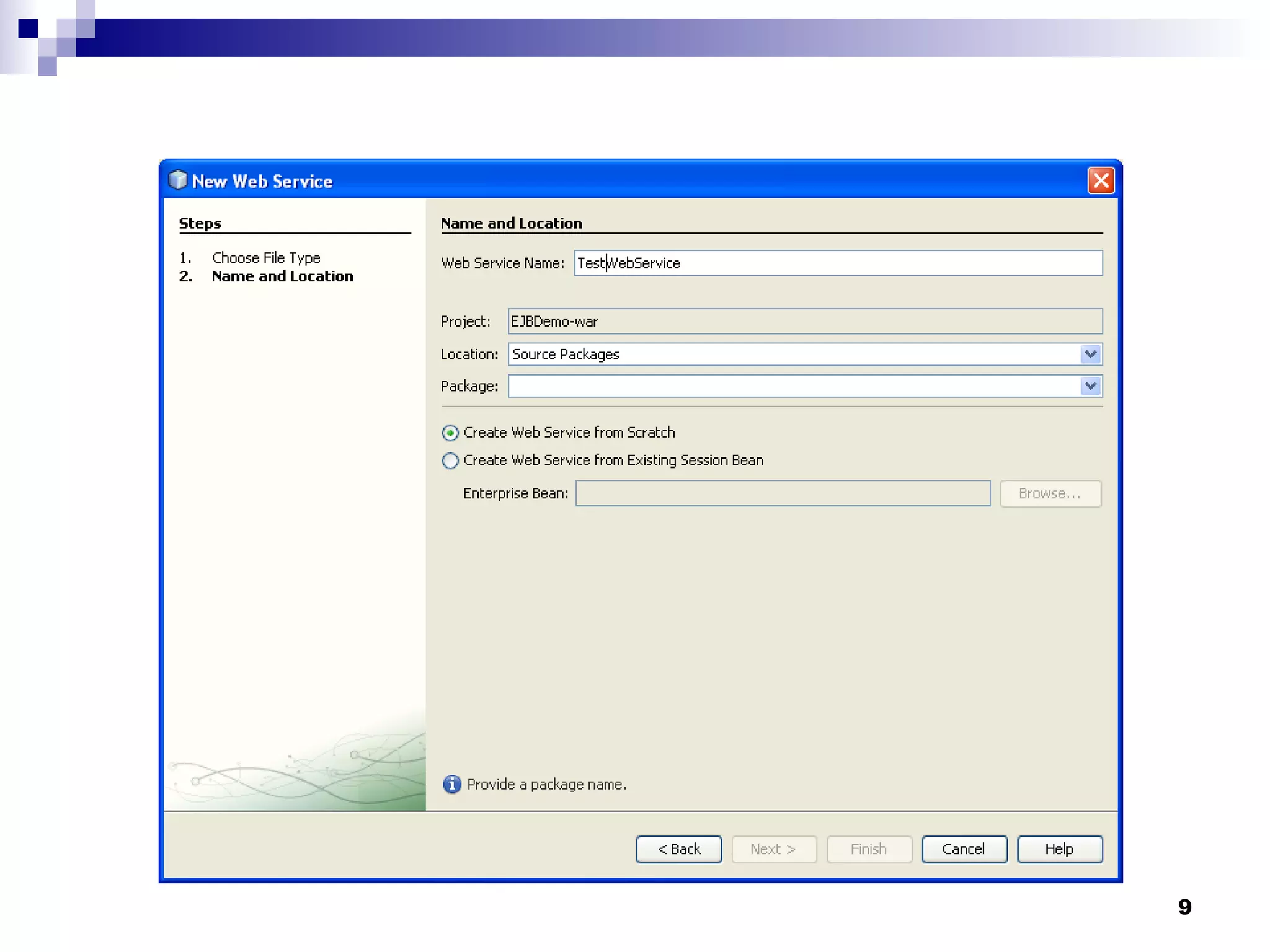The width and height of the screenshot is (1270, 952).
Task: Select Create Web Service from Existing Session Bean
Action: point(450,461)
